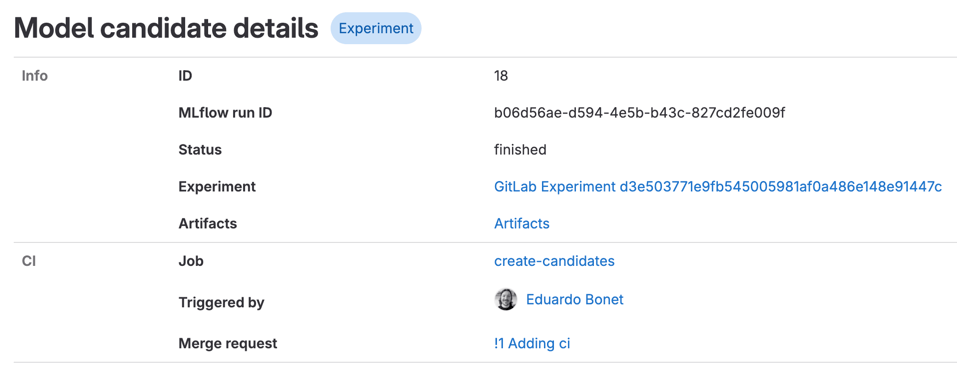Open Eduardo Bonet's profile name link
Image resolution: width=957 pixels, height=375 pixels.
(x=575, y=300)
